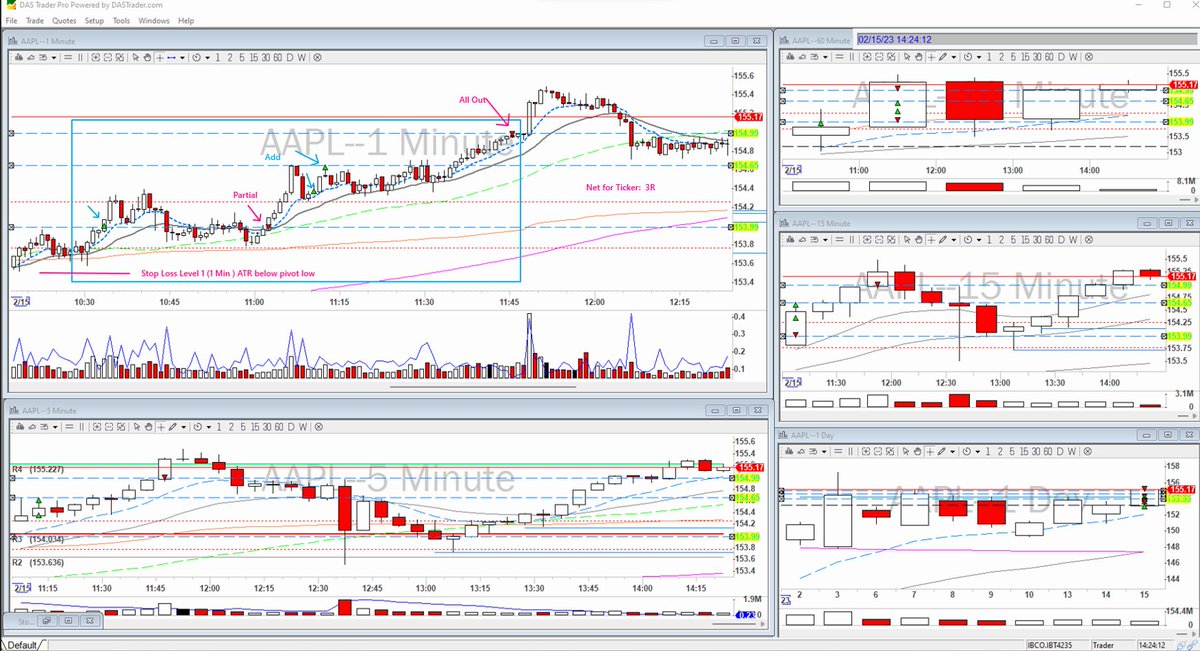The height and width of the screenshot is (651, 1200).
Task: Open the Tools menu
Action: (122, 20)
